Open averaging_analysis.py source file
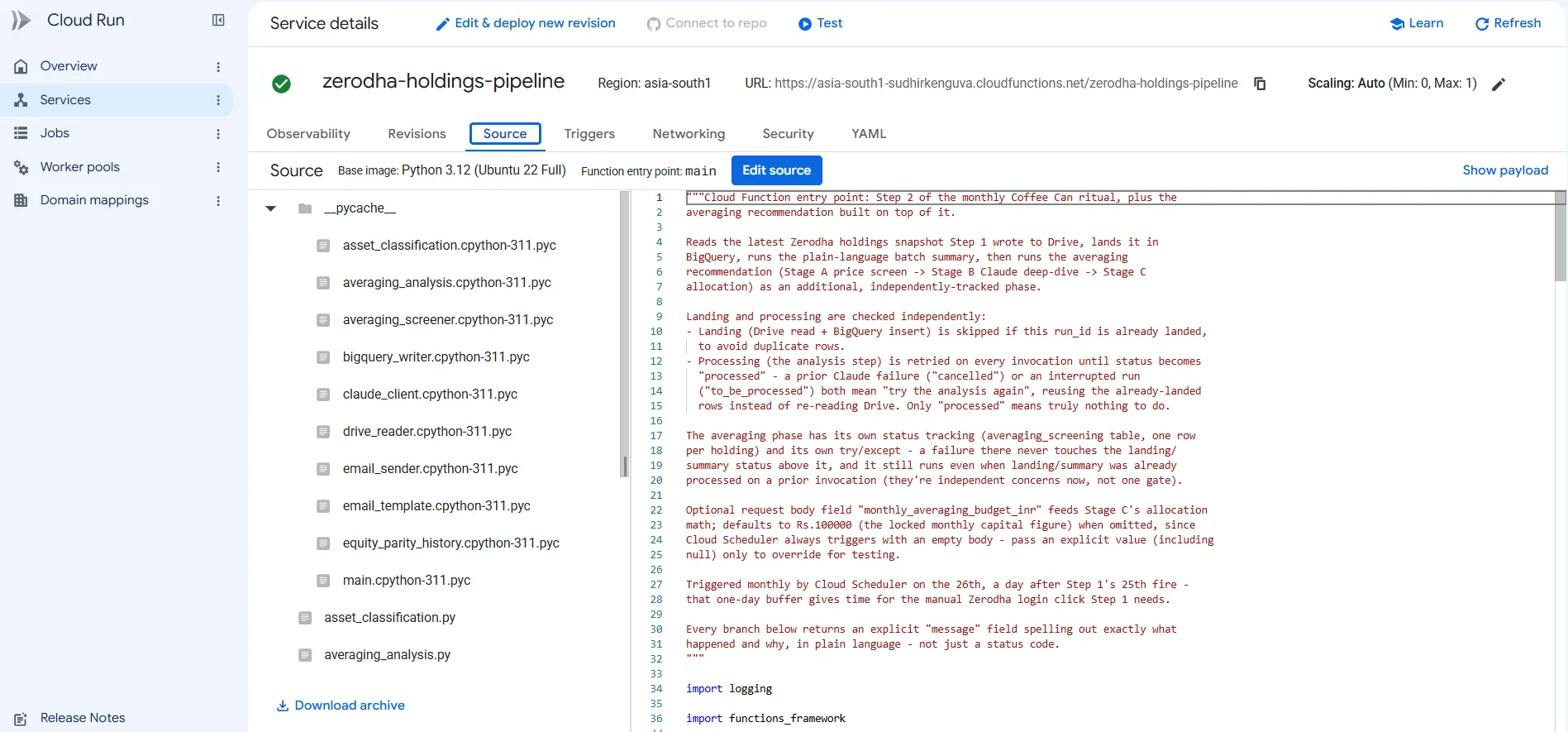1568x732 pixels. pyautogui.click(x=388, y=655)
